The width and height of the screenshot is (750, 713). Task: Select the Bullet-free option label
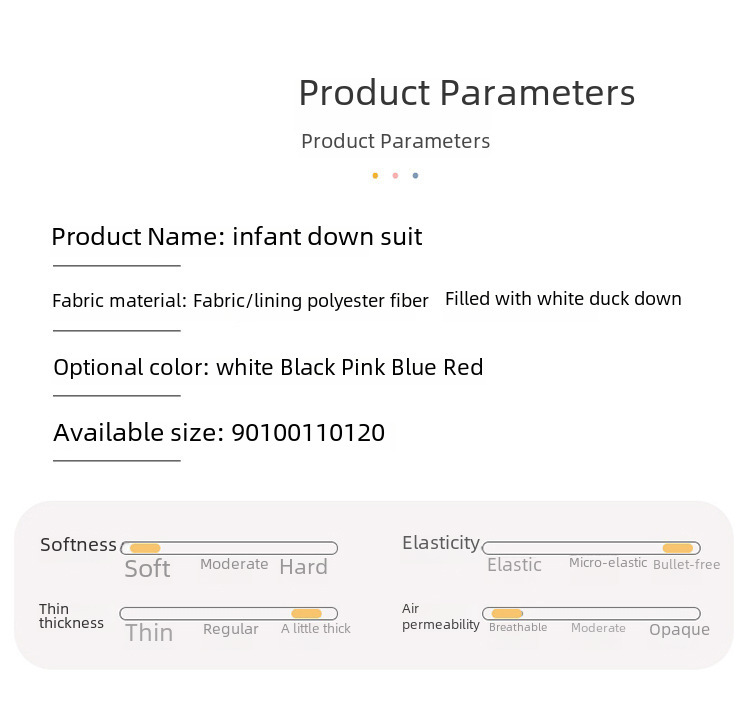(x=686, y=565)
